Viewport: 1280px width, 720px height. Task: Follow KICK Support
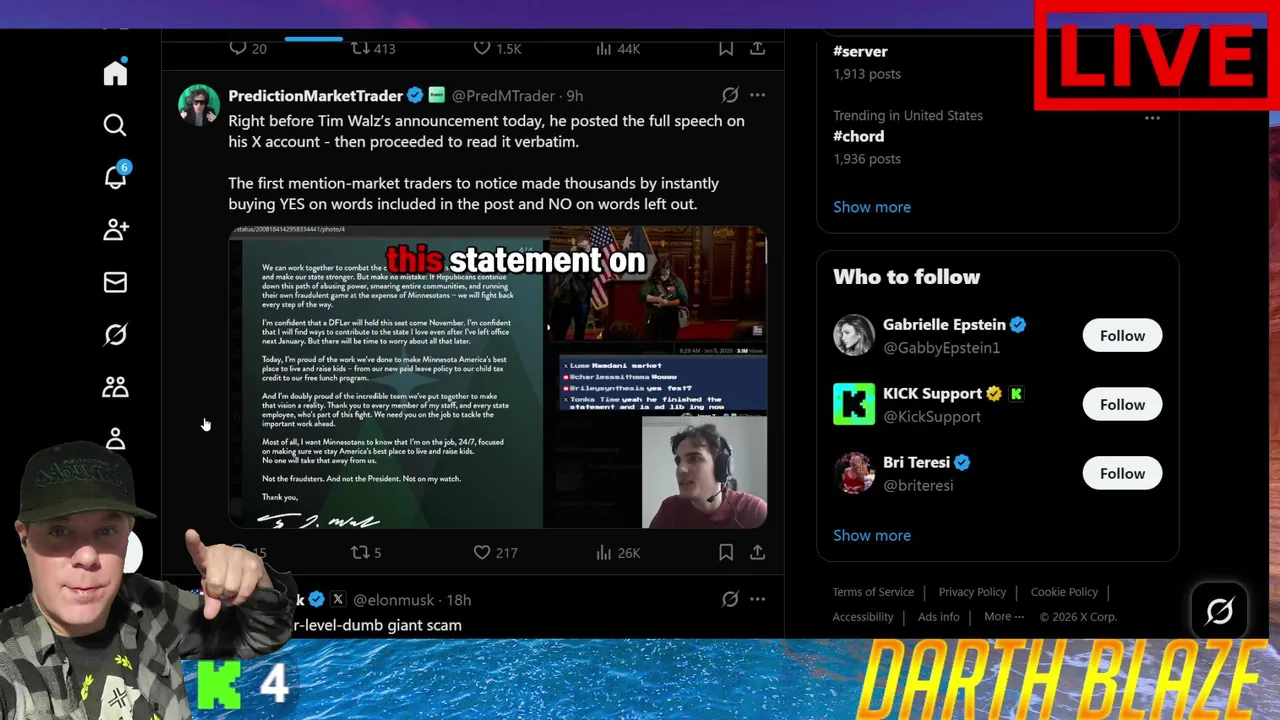pos(1122,404)
